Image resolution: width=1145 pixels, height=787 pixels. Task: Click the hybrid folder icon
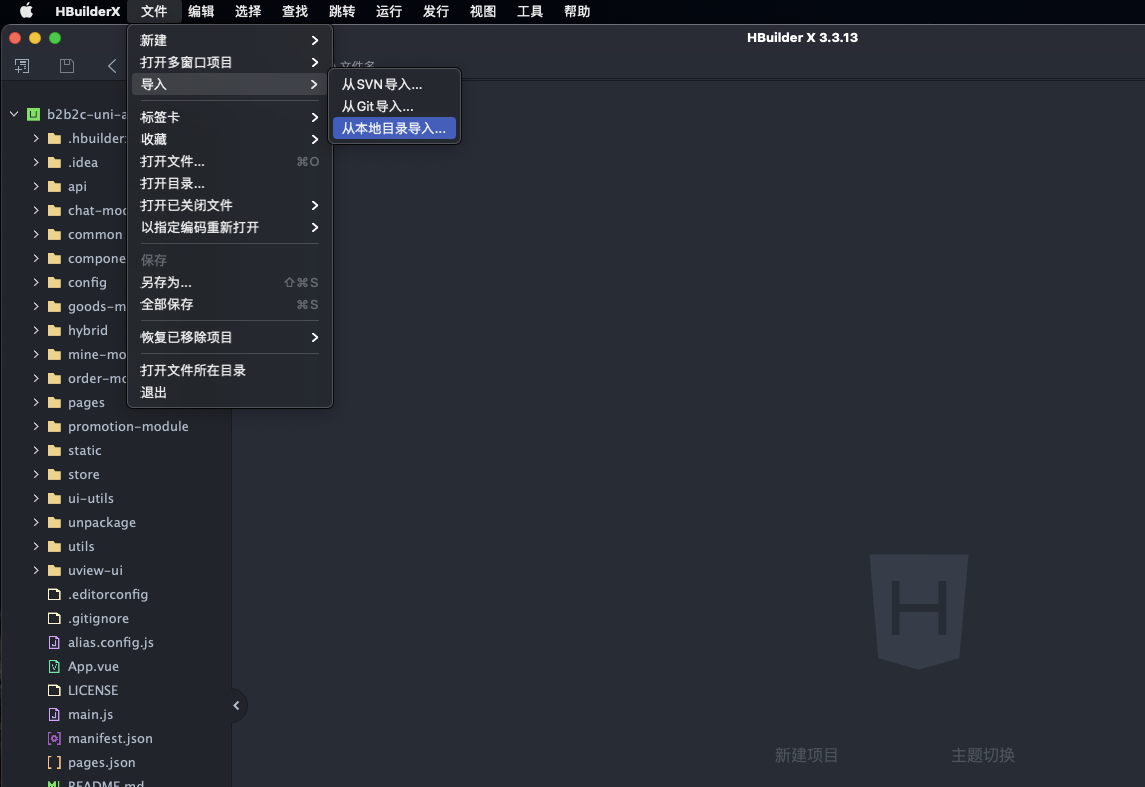[54, 330]
